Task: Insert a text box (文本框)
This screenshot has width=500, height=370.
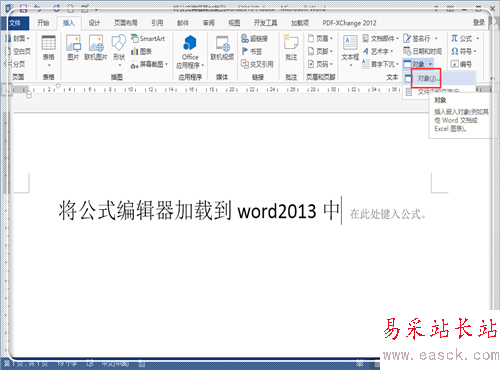Action: click(x=350, y=51)
